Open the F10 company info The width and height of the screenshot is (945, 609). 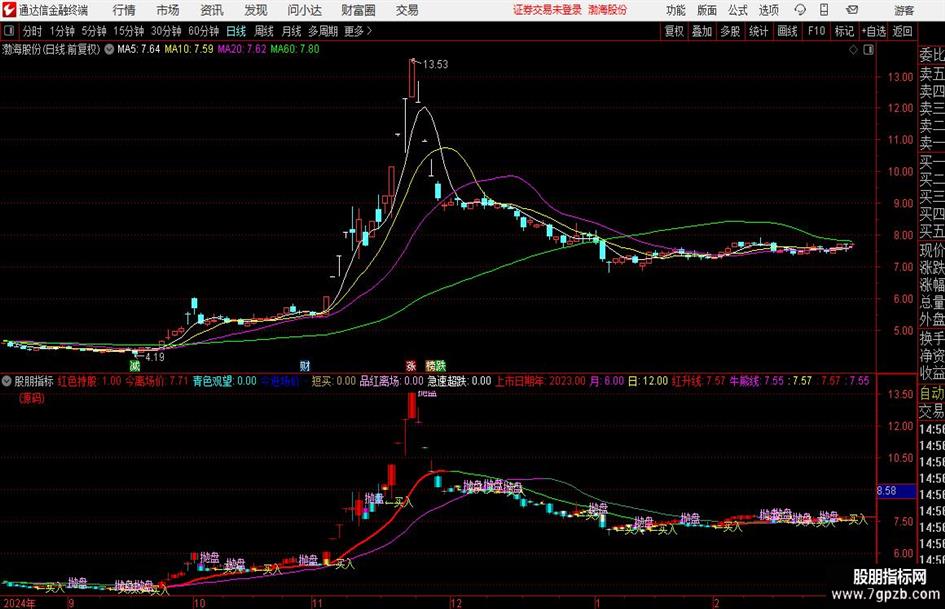[816, 31]
